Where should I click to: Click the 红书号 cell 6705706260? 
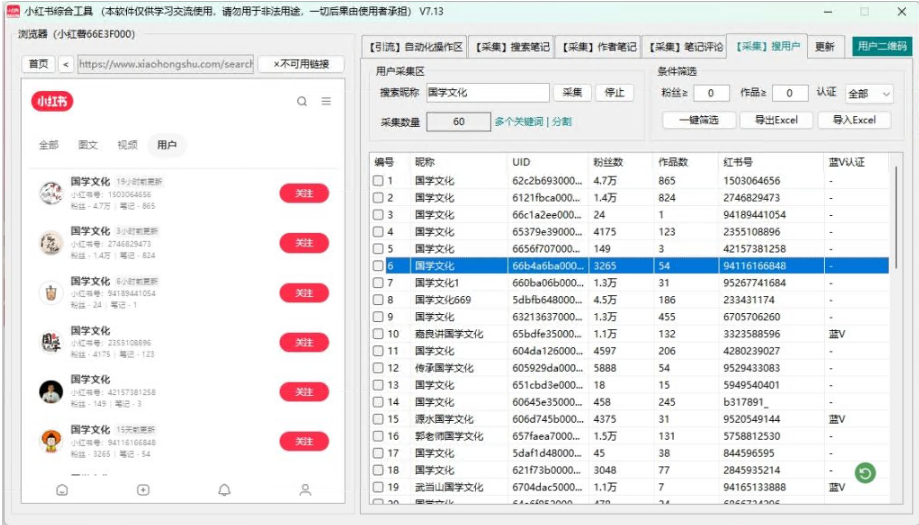click(x=770, y=317)
